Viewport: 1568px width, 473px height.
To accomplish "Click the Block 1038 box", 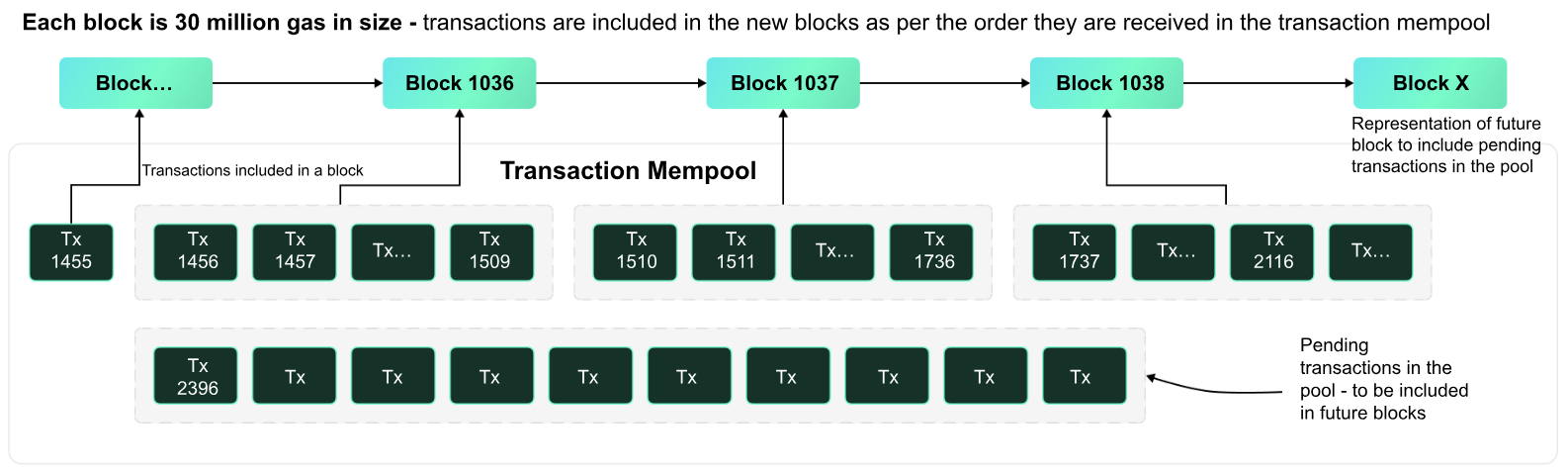I will 1106,83.
